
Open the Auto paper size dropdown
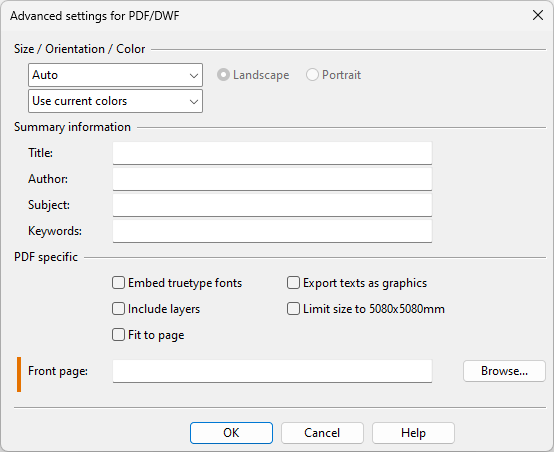click(x=115, y=75)
